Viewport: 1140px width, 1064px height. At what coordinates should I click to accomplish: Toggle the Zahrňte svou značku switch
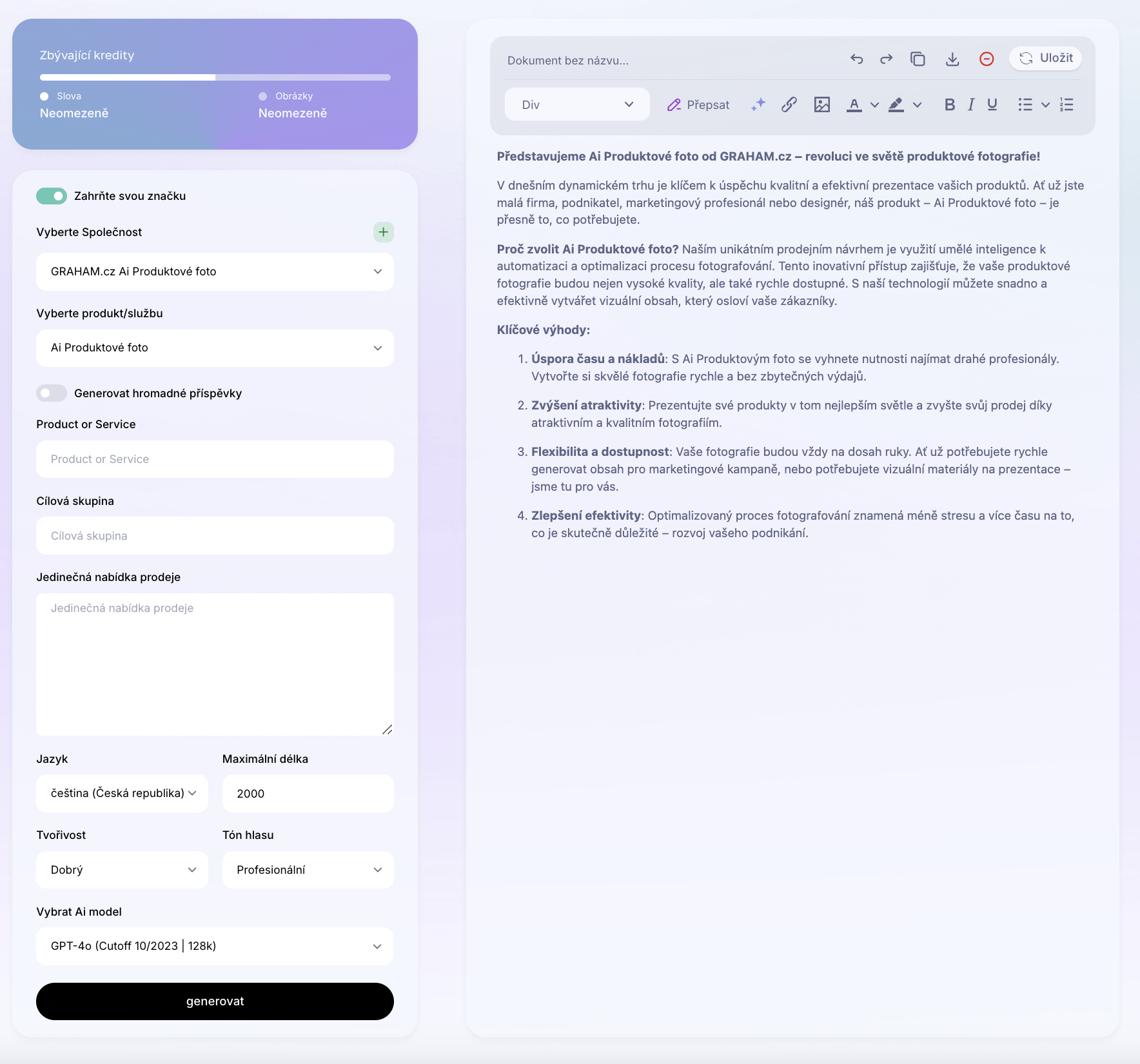(x=52, y=196)
